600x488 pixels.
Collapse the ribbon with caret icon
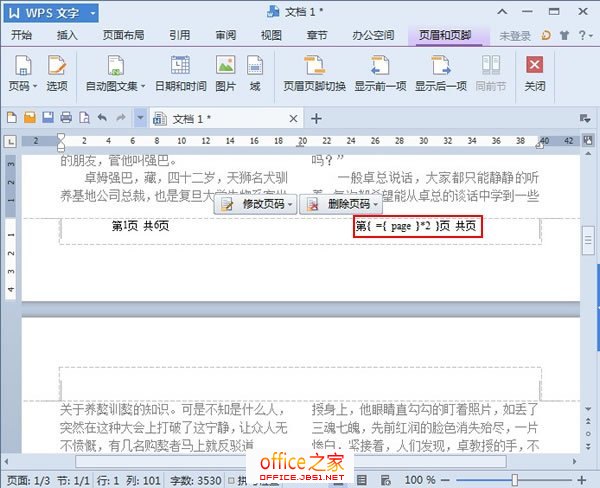click(x=502, y=12)
